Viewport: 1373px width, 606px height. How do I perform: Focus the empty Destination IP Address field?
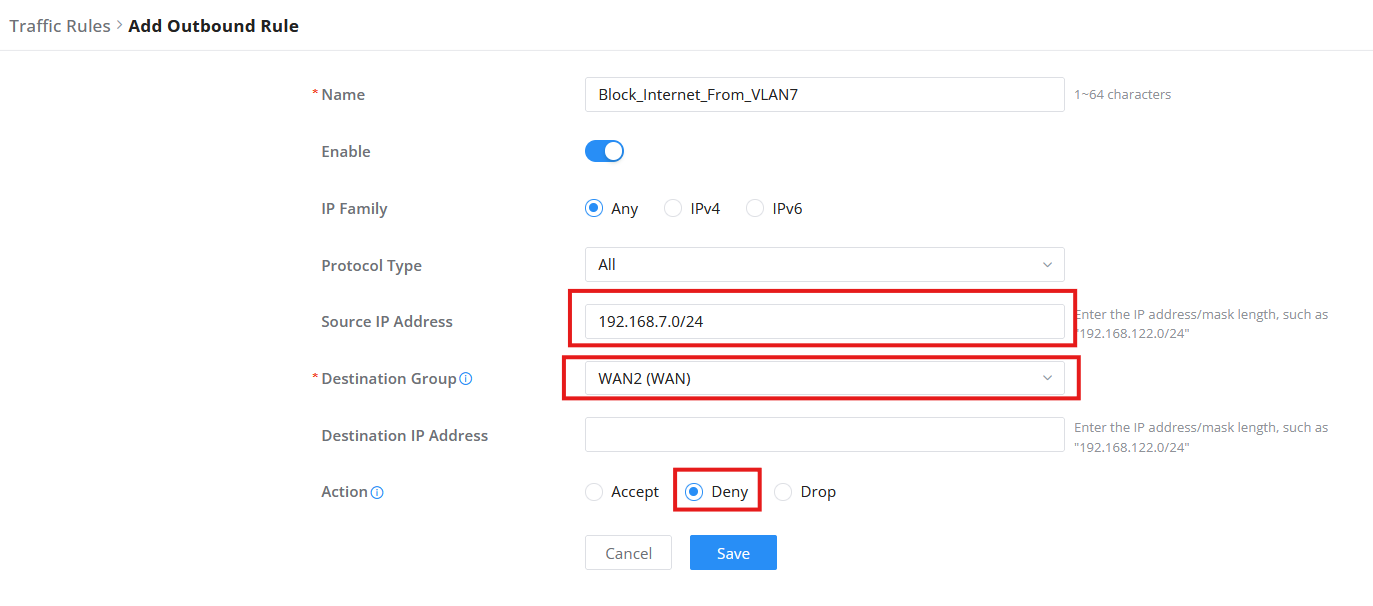824,435
